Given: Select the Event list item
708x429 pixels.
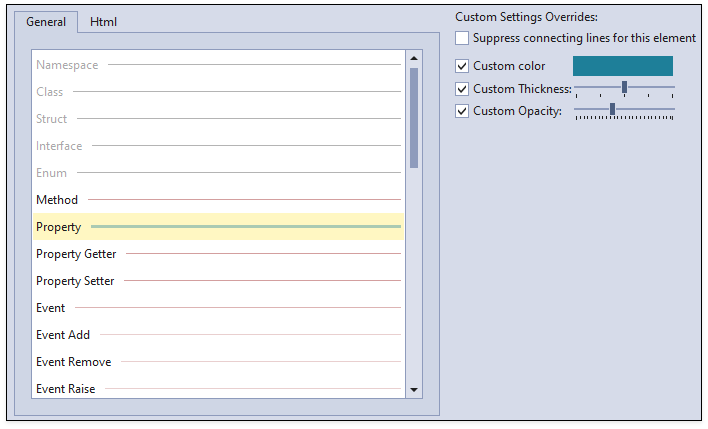Looking at the screenshot, I should 219,308.
